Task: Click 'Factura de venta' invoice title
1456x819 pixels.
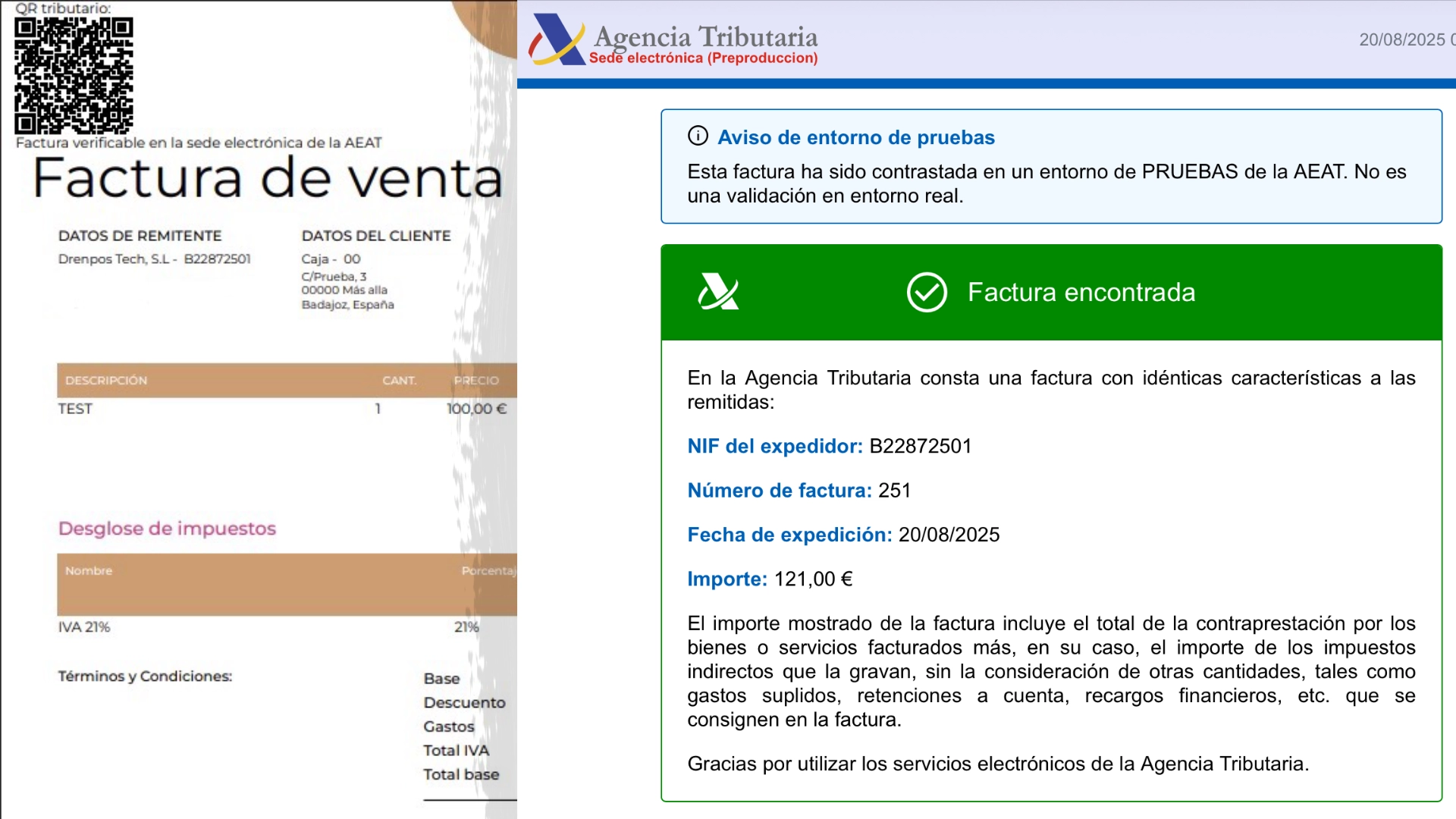Action: point(268,178)
